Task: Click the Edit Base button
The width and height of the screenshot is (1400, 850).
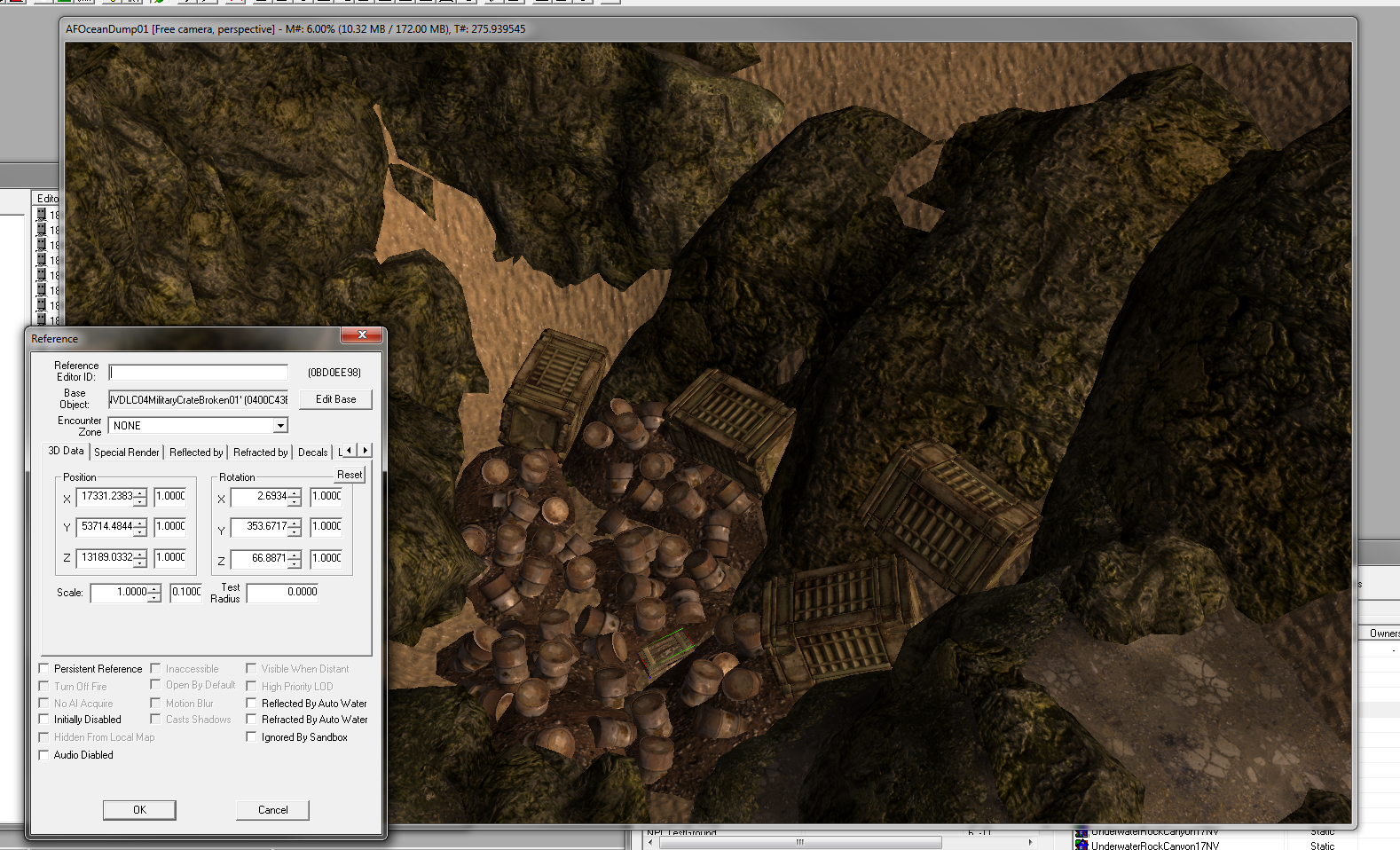Action: point(335,399)
